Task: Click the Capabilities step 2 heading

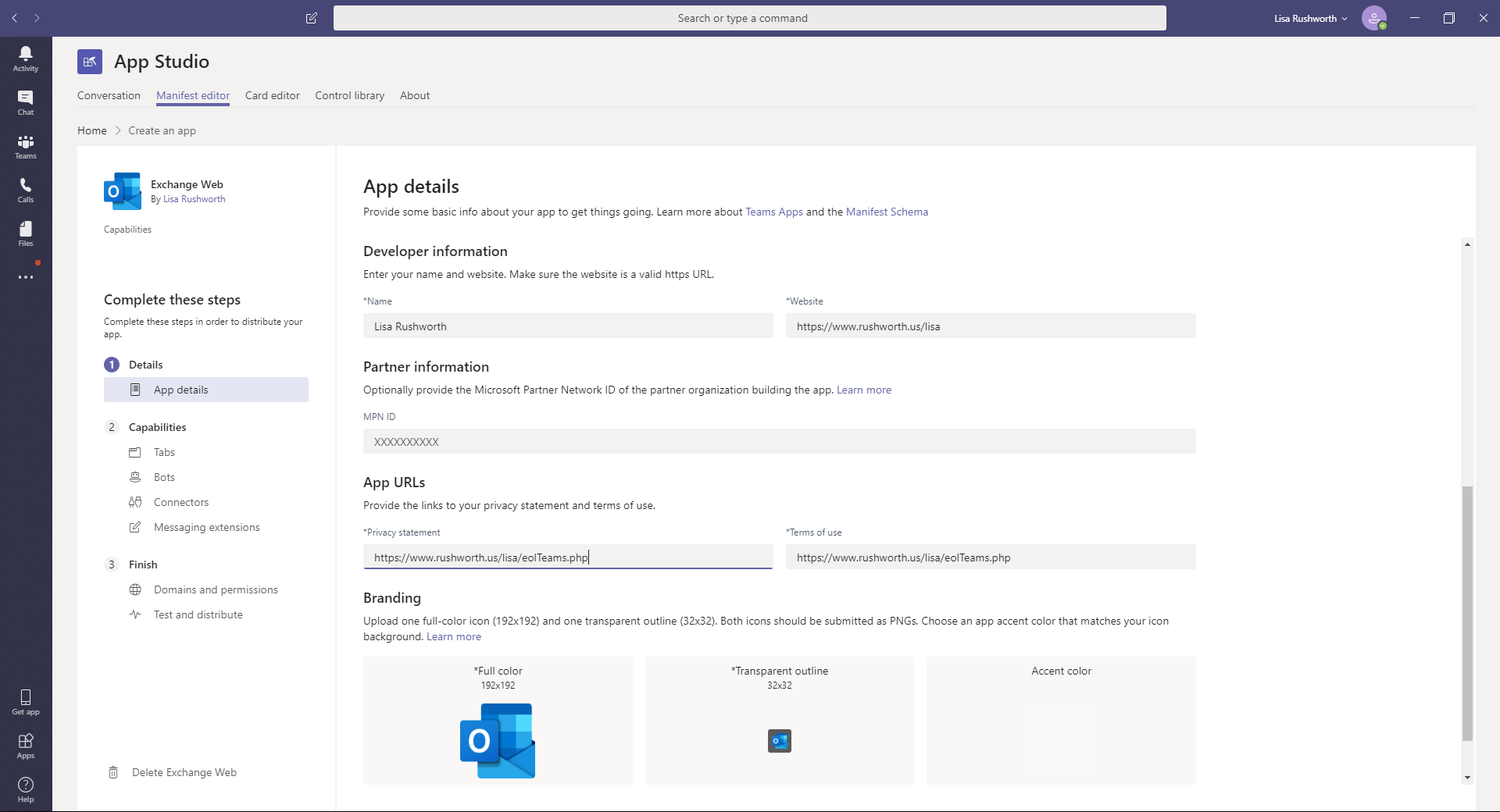Action: [158, 427]
